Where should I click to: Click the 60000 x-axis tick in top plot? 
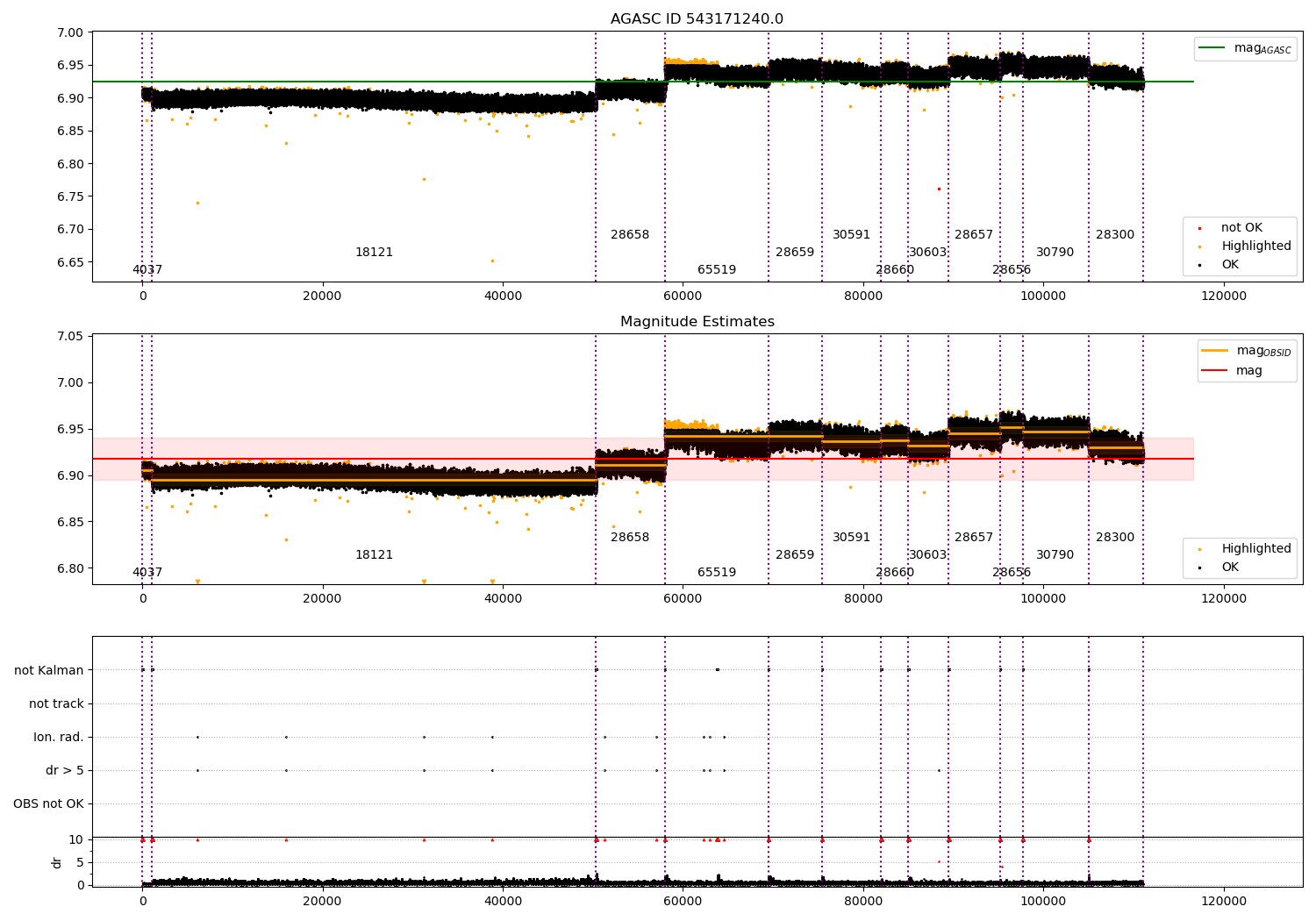click(683, 296)
